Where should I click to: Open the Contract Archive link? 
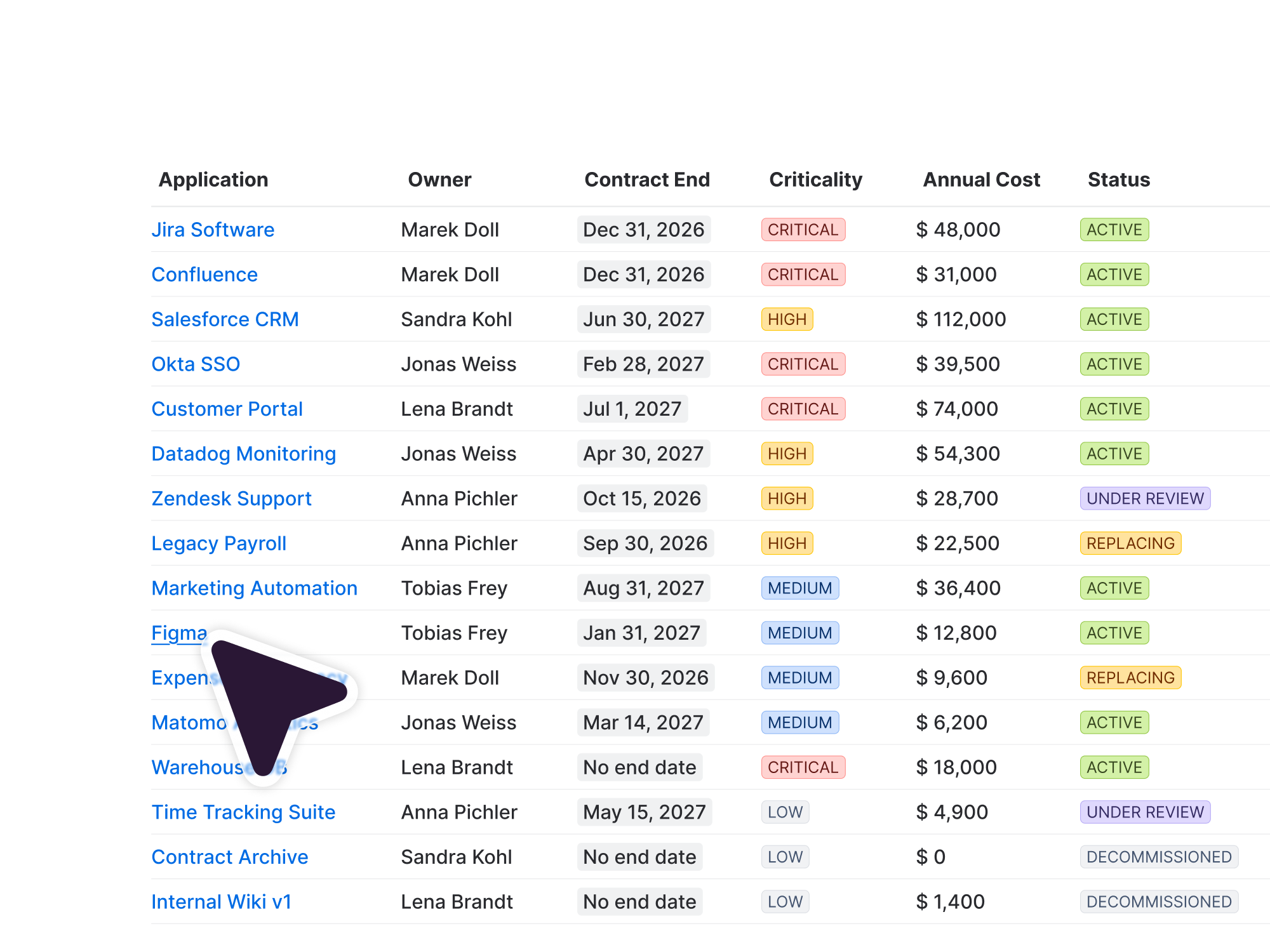point(229,857)
